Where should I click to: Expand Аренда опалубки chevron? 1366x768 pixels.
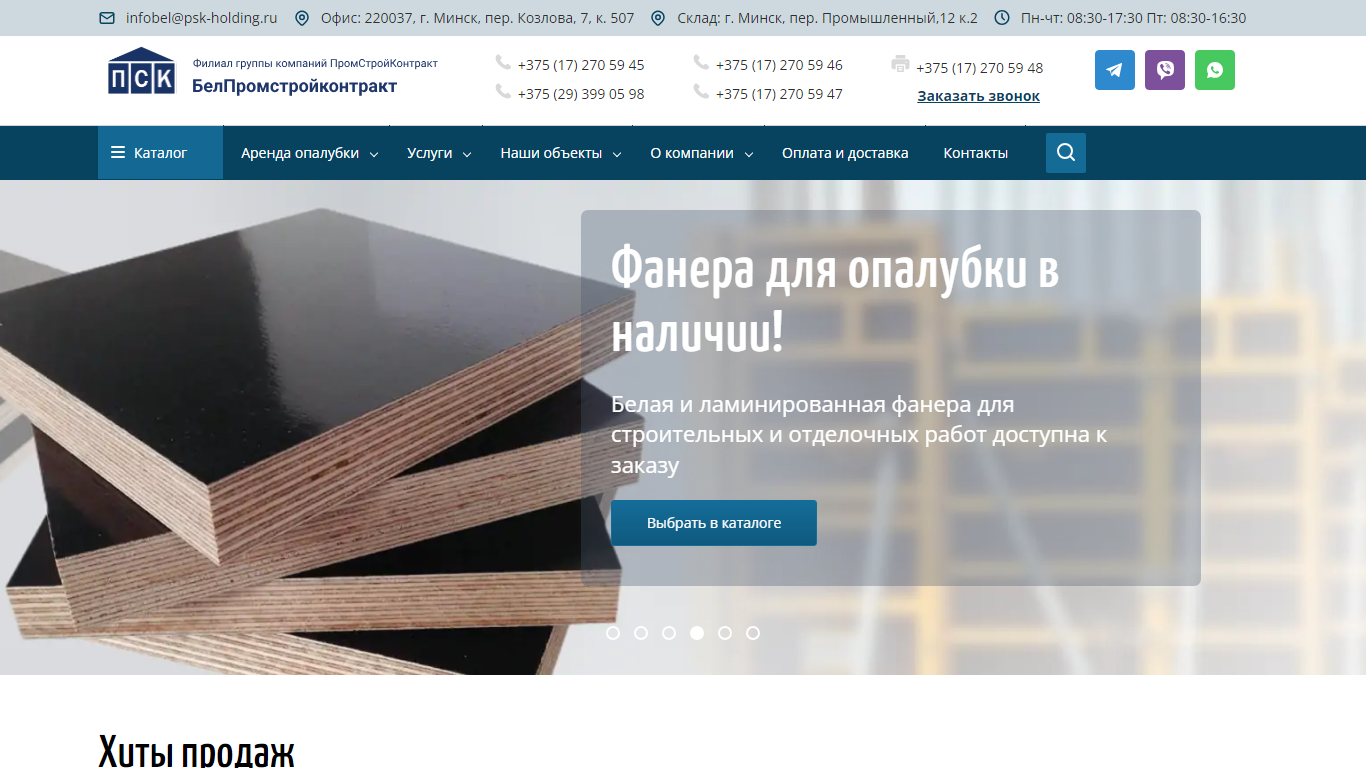[374, 155]
